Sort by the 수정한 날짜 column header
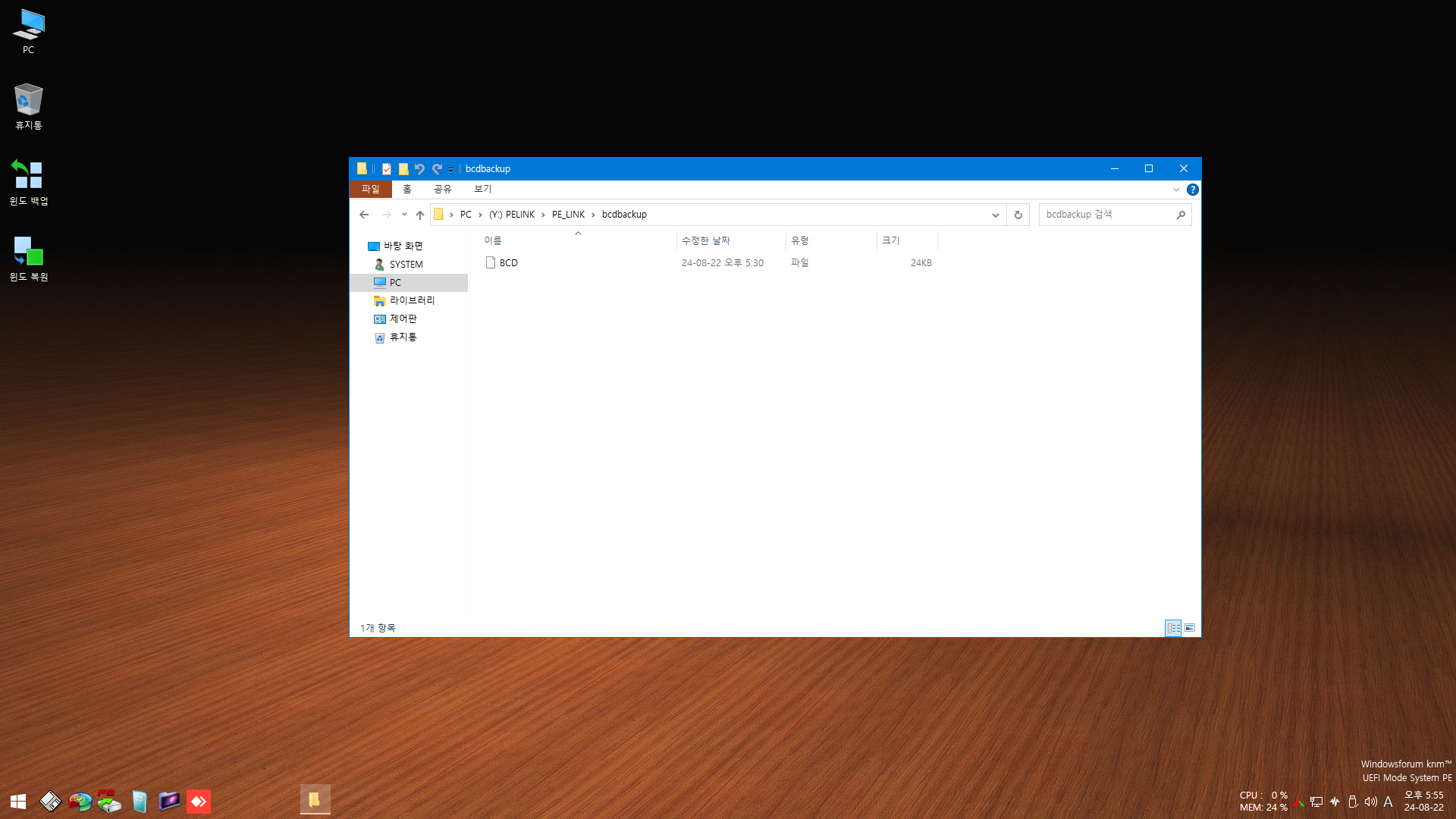 point(731,240)
